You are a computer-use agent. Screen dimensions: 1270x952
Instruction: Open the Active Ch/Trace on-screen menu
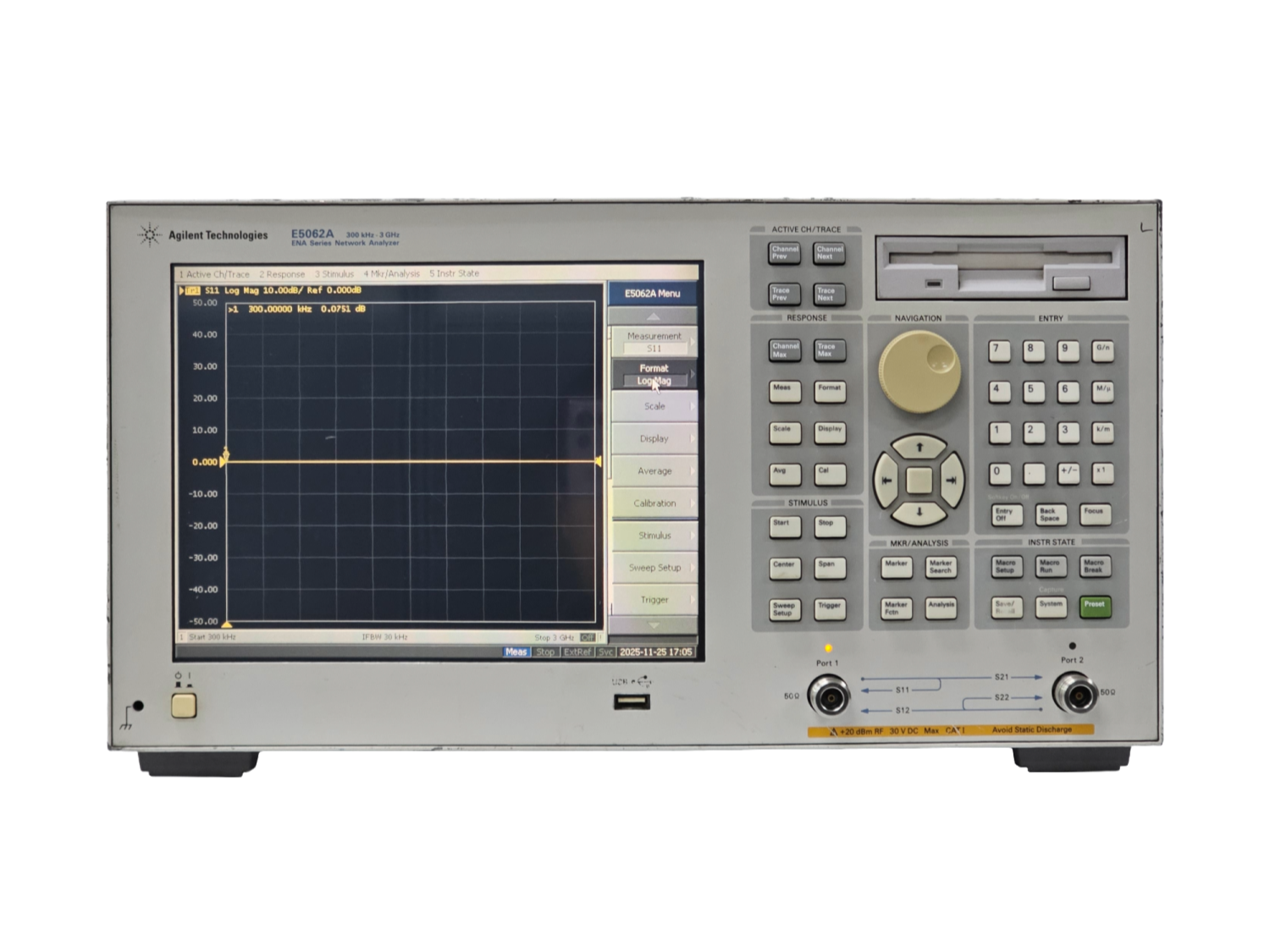pos(214,274)
